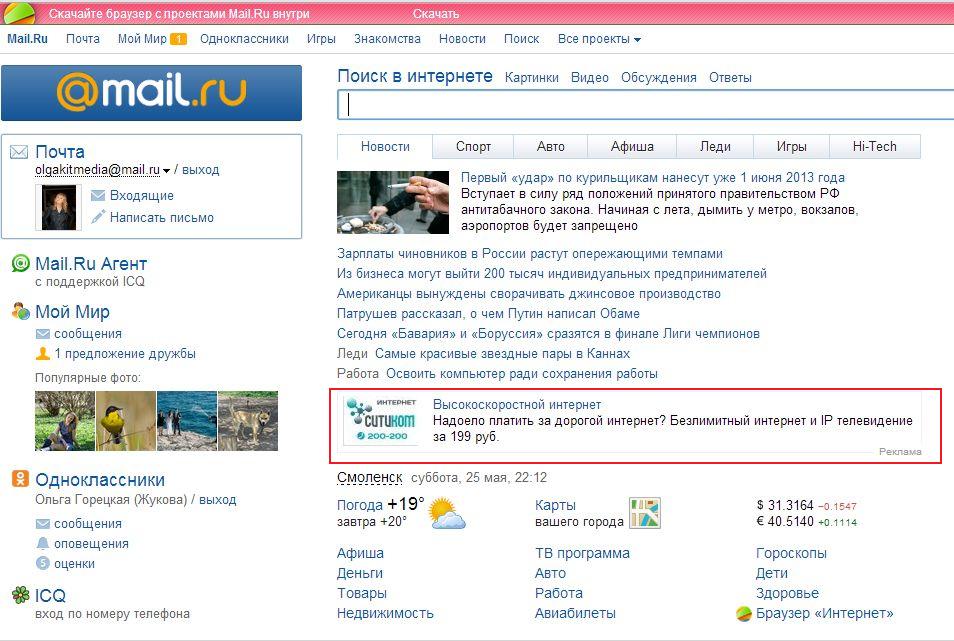This screenshot has width=954, height=641.
Task: Click the Почта envelope icon
Action: (x=19, y=151)
